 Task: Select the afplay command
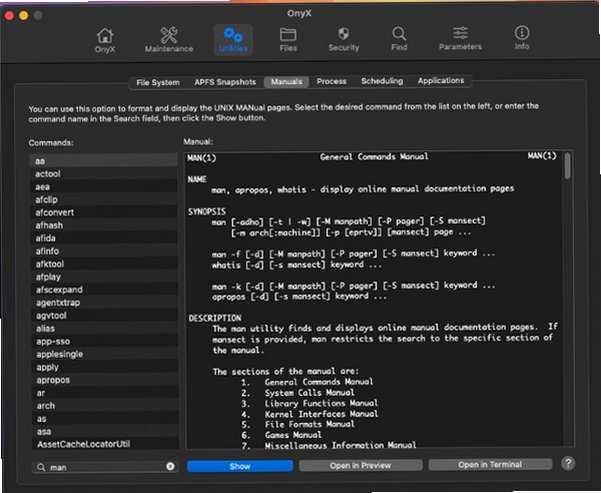(x=104, y=277)
